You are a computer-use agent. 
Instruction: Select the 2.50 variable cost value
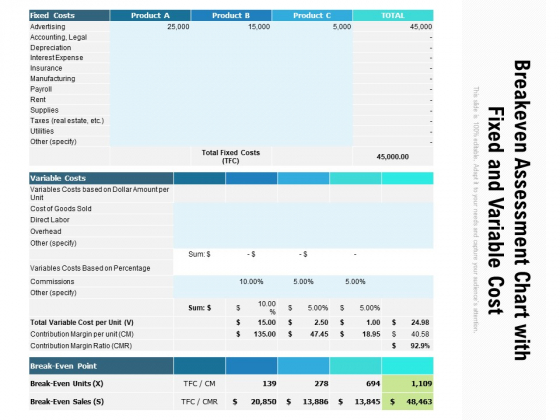point(321,322)
